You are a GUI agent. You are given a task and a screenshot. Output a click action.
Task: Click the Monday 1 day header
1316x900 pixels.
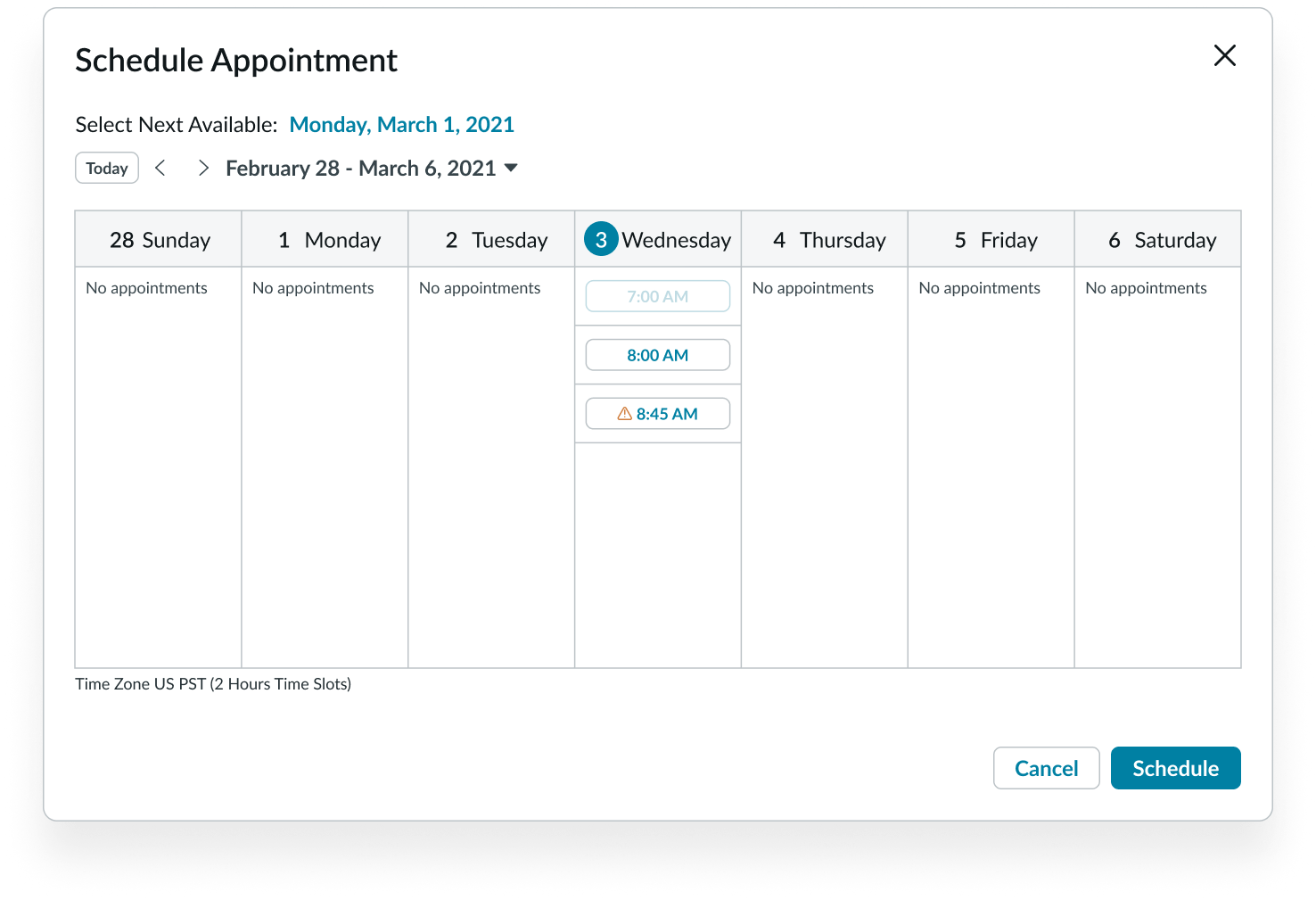pos(325,239)
